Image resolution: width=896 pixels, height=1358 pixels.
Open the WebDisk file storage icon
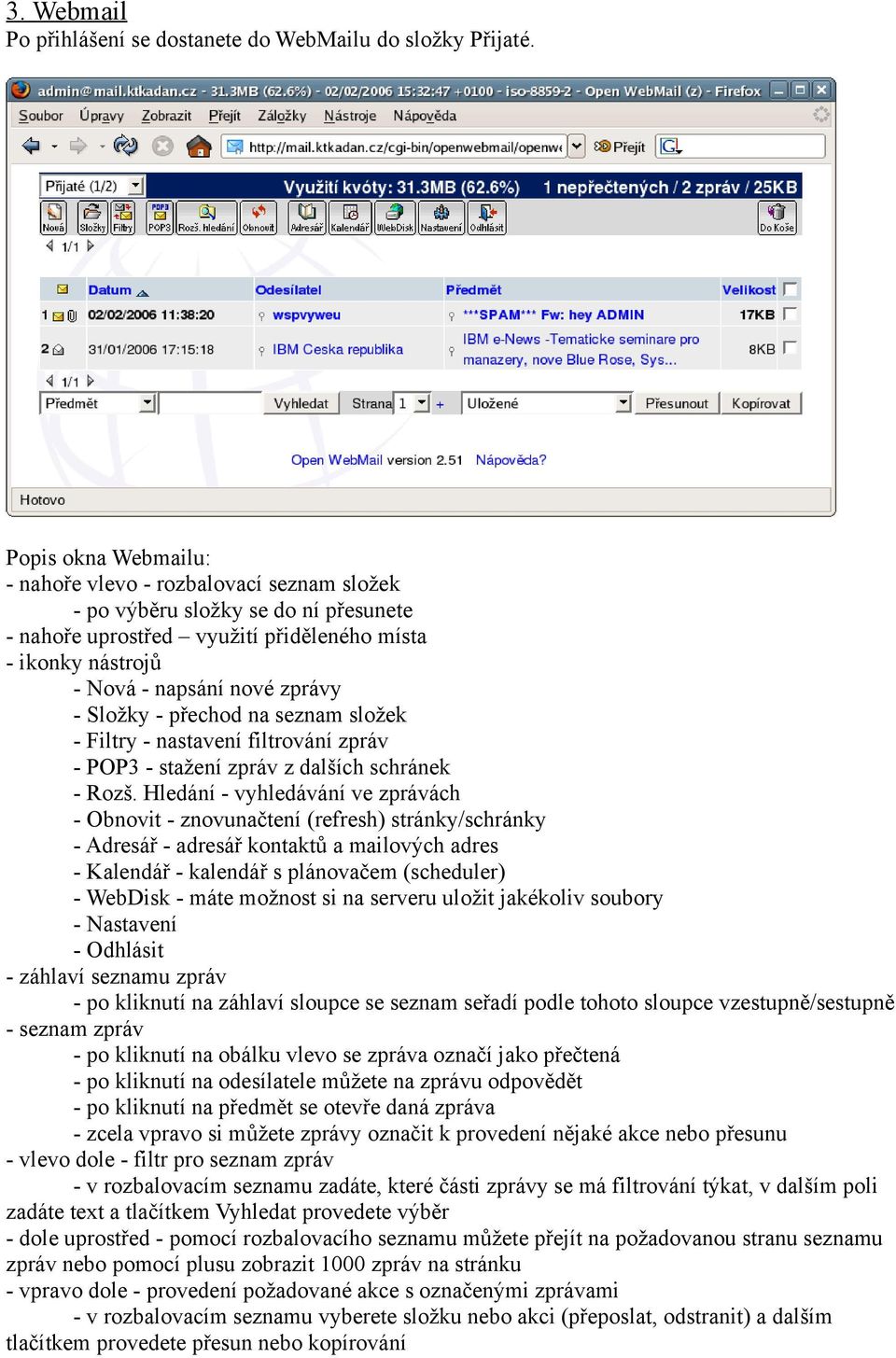(395, 217)
